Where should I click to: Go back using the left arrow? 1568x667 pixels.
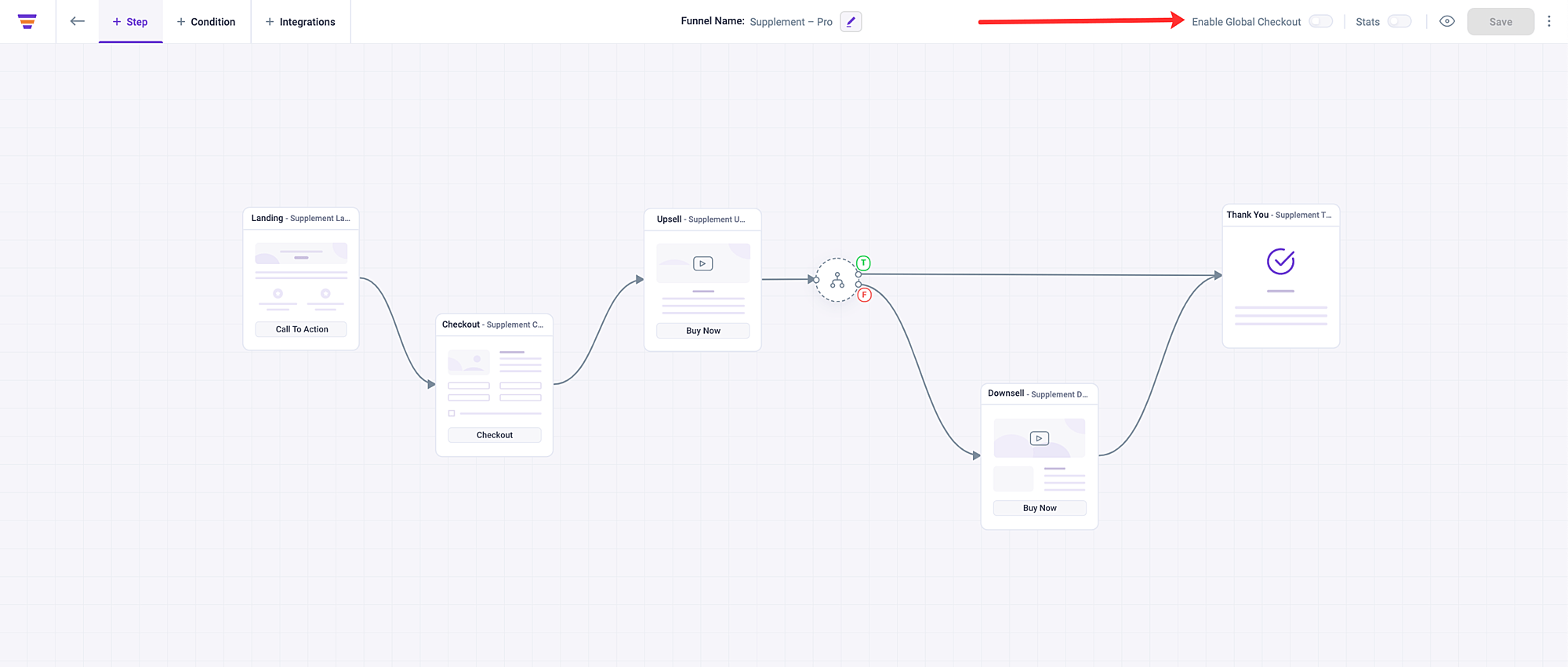coord(77,21)
